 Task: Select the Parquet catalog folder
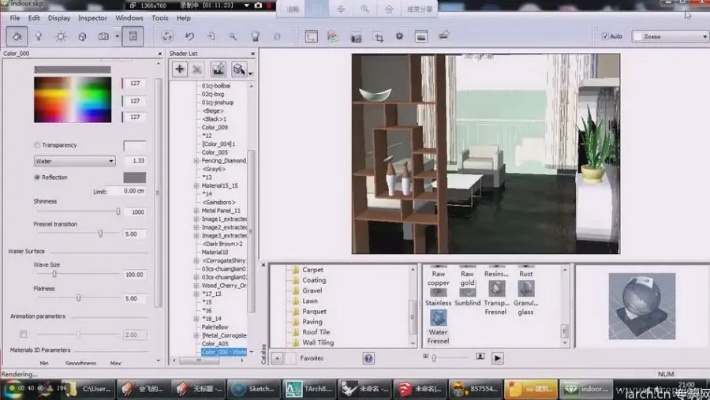(313, 311)
